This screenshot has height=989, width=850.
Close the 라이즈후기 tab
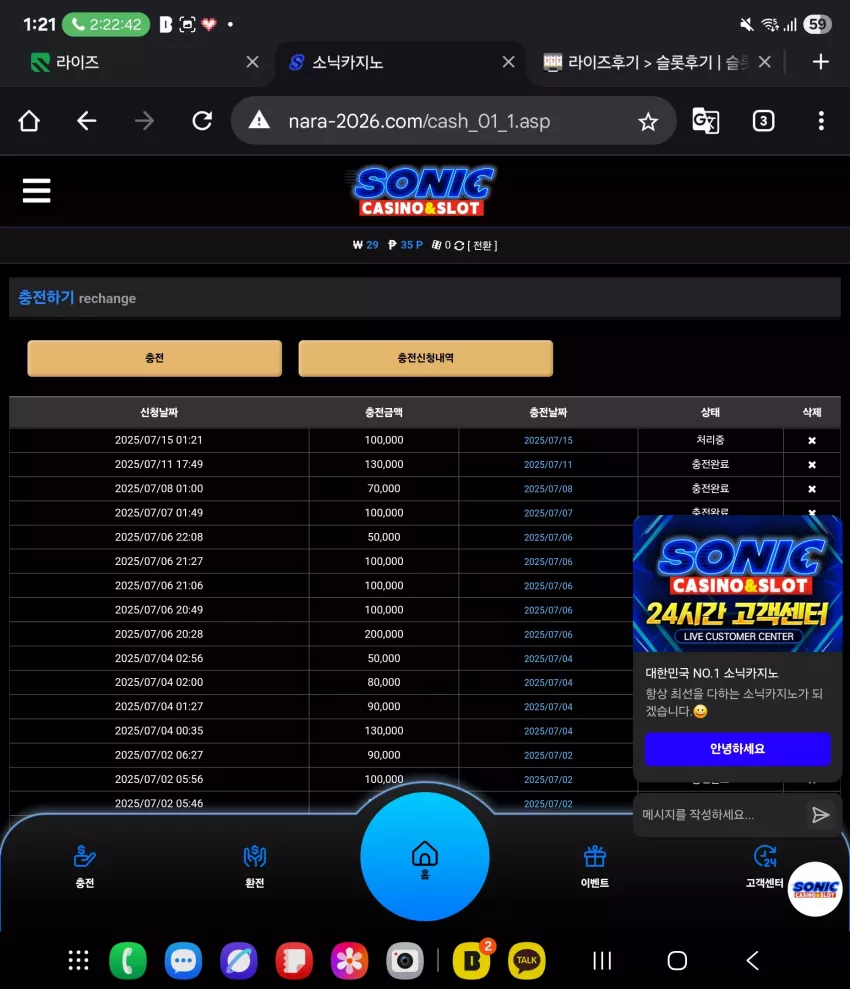tap(764, 62)
